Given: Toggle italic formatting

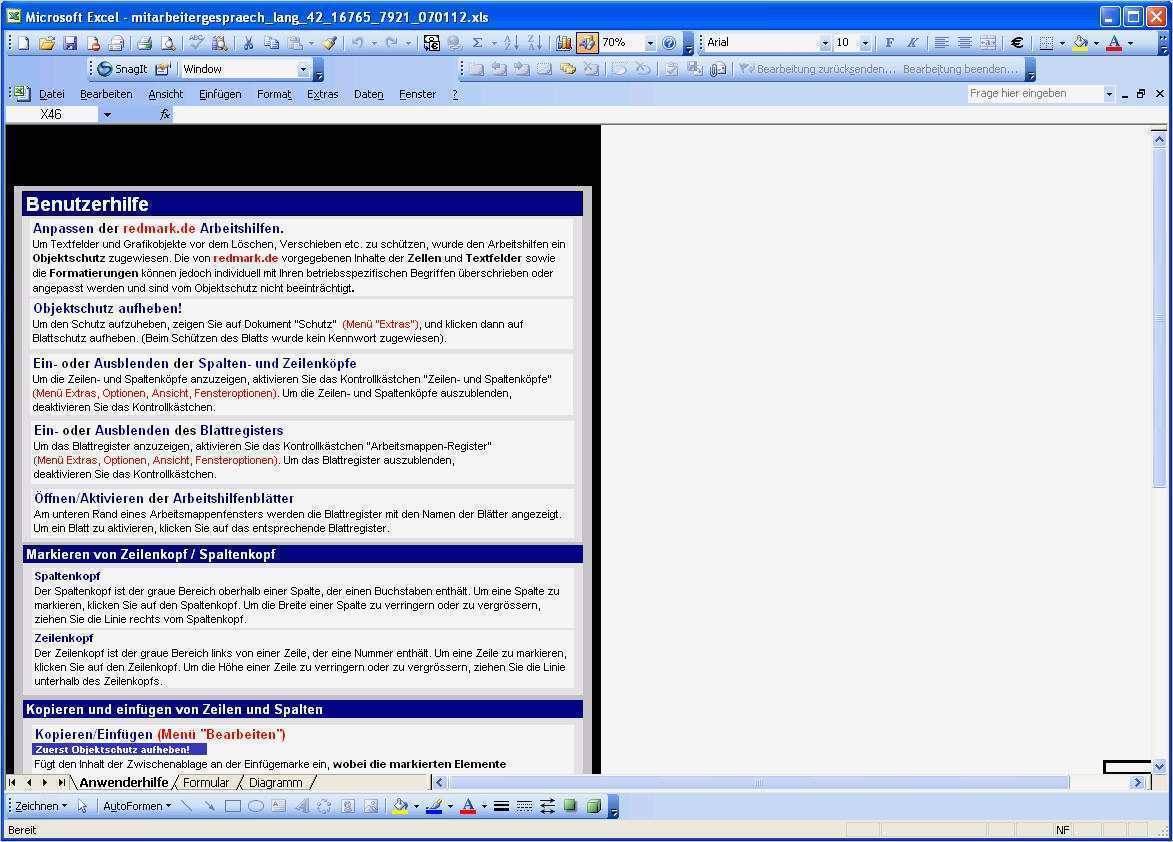Looking at the screenshot, I should tap(913, 43).
